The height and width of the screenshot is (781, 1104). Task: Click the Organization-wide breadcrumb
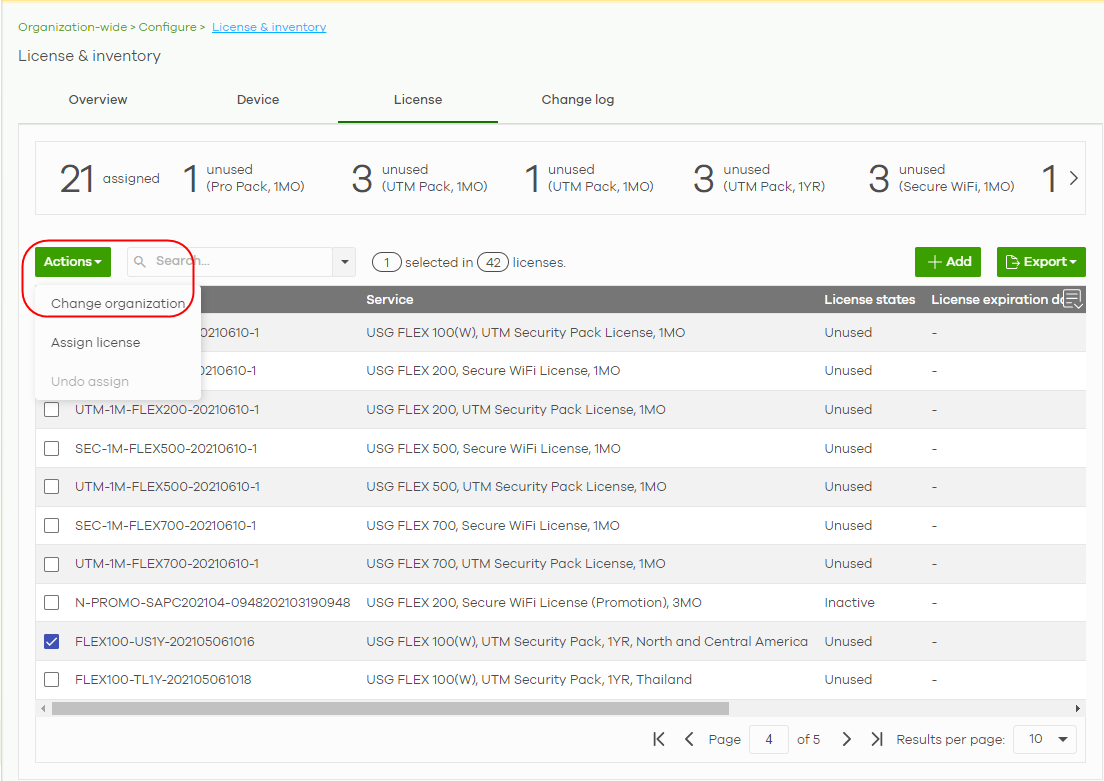73,27
